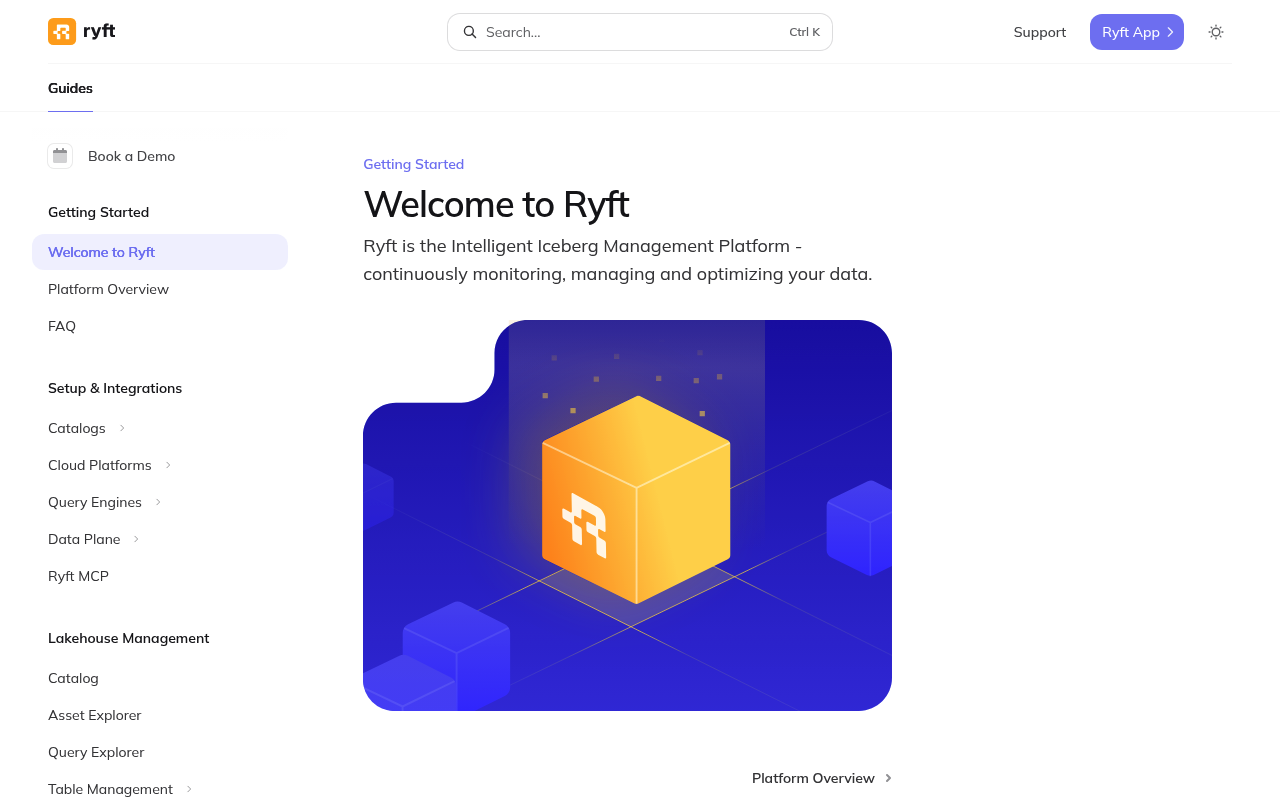Image resolution: width=1280 pixels, height=800 pixels.
Task: Expand the Catalogs section chevron
Action: pyautogui.click(x=122, y=428)
